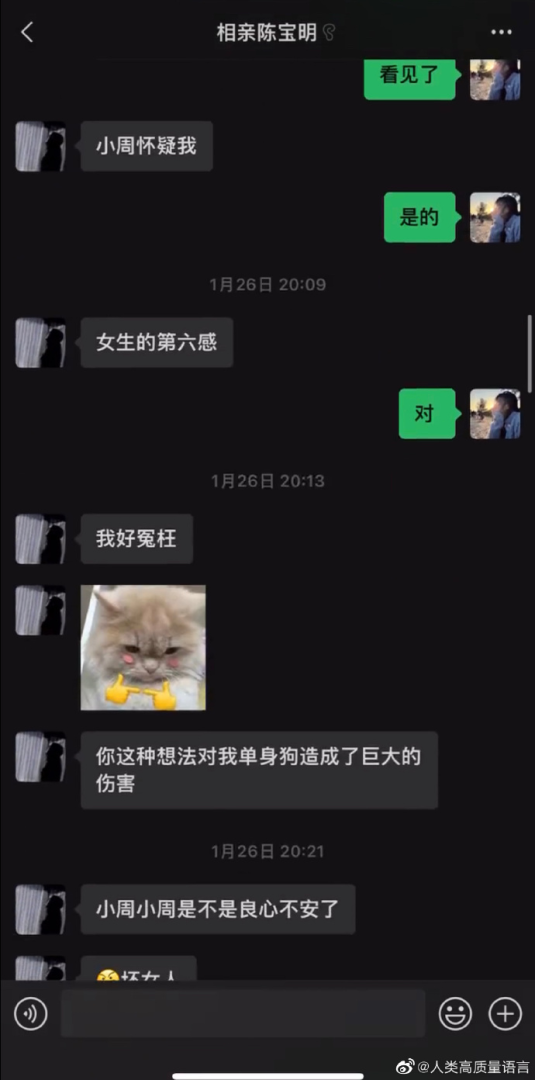Screen dimensions: 535x1080
Task: Tap the message text input field
Action: coord(243,1013)
